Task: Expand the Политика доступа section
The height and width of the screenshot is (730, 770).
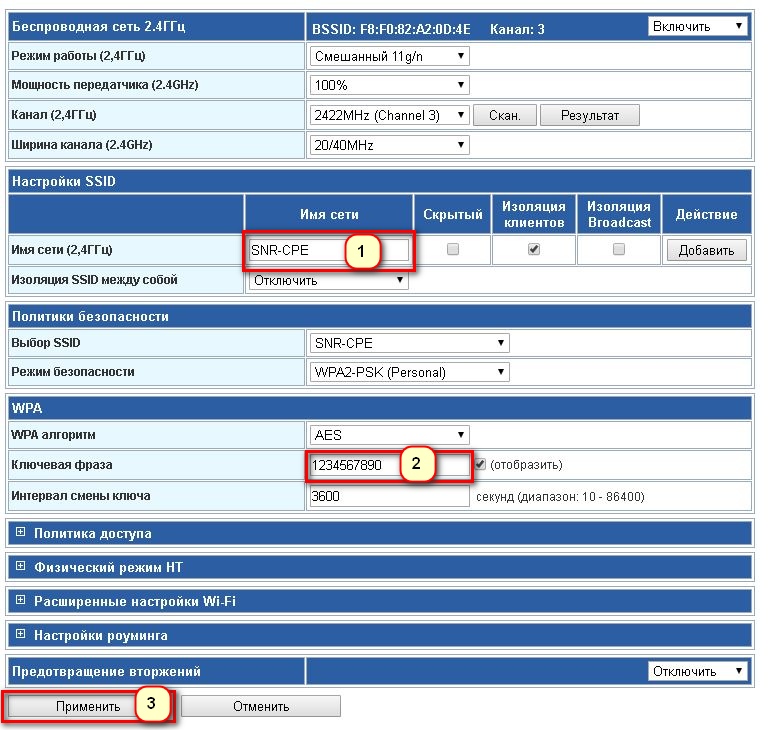Action: 20,533
